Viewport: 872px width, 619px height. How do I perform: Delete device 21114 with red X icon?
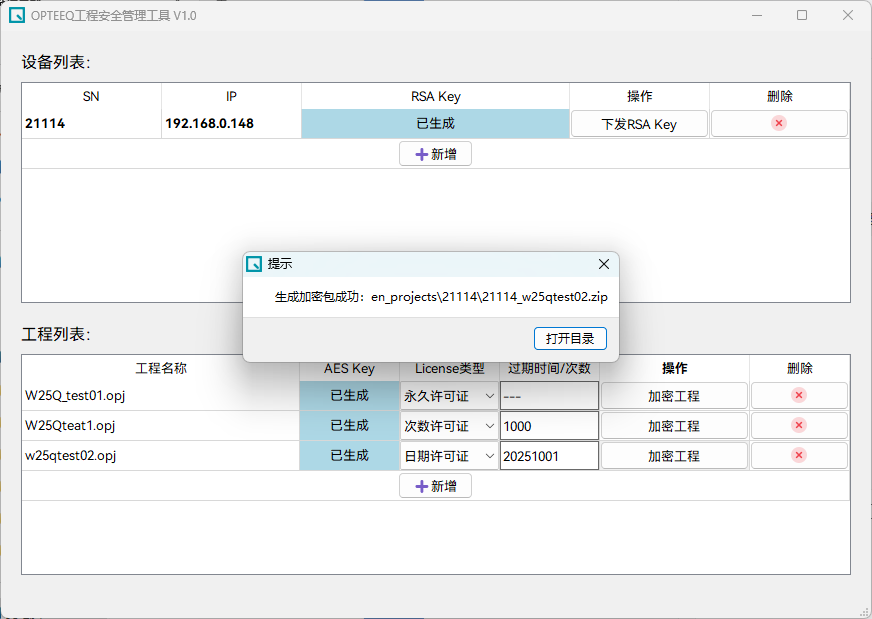[779, 123]
